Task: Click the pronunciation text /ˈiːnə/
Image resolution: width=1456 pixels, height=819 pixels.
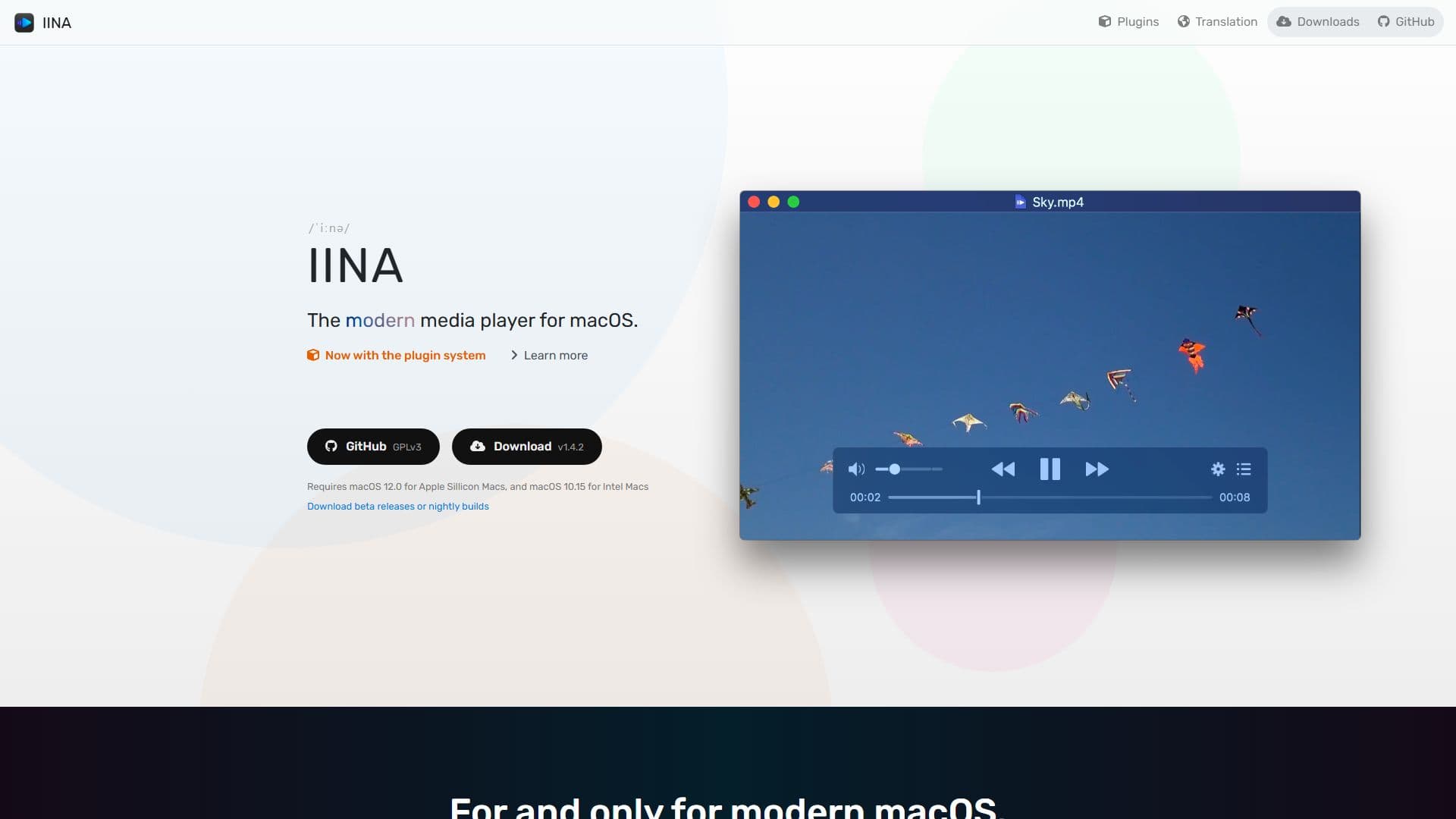Action: [x=329, y=228]
